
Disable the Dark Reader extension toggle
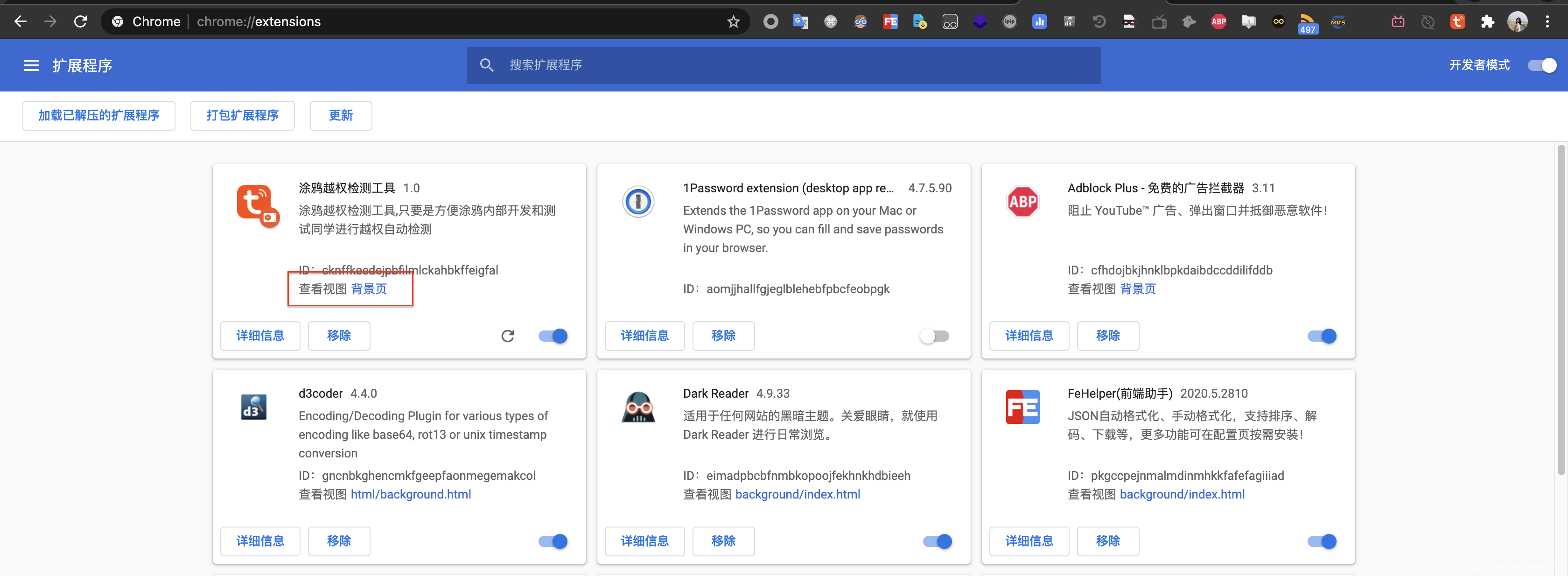pos(938,541)
